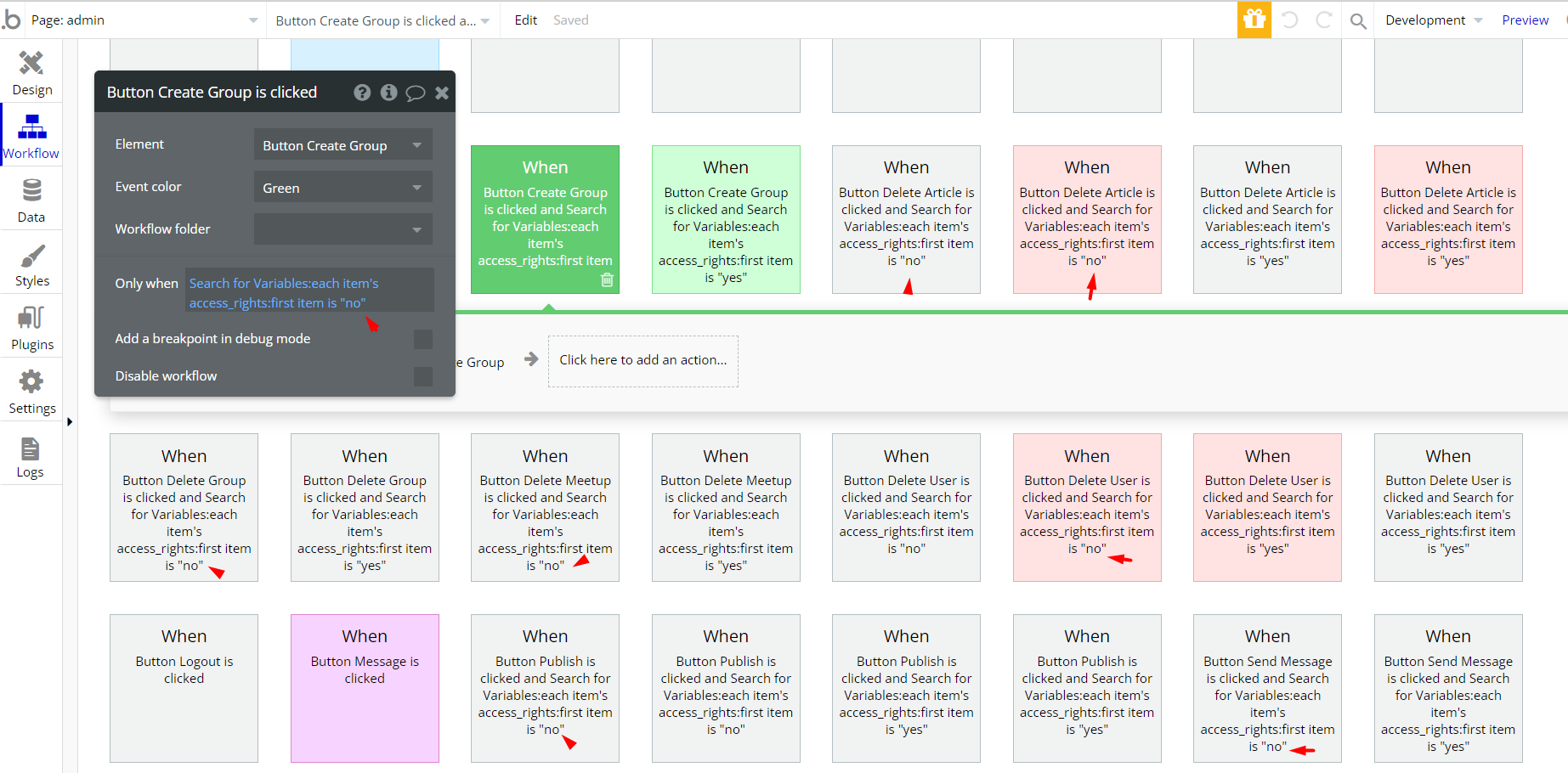The height and width of the screenshot is (773, 1568).
Task: Delete the selected workflow with trash icon
Action: point(607,279)
